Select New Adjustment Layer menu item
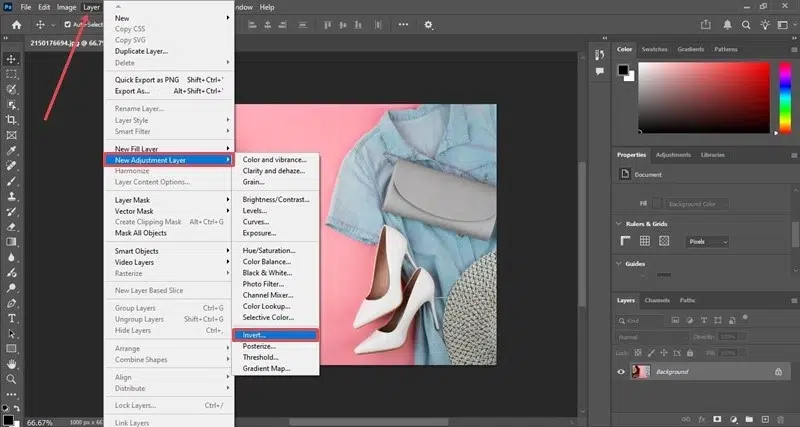The height and width of the screenshot is (427, 800). coord(168,160)
